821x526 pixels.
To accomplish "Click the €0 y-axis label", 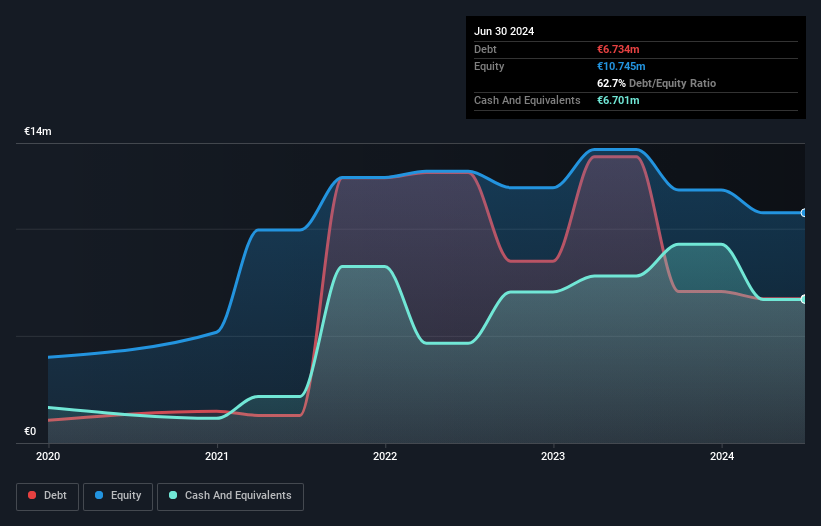I will click(x=30, y=431).
